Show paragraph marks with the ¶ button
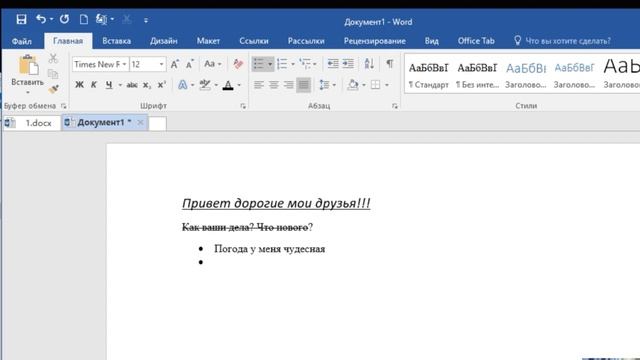 click(390, 64)
